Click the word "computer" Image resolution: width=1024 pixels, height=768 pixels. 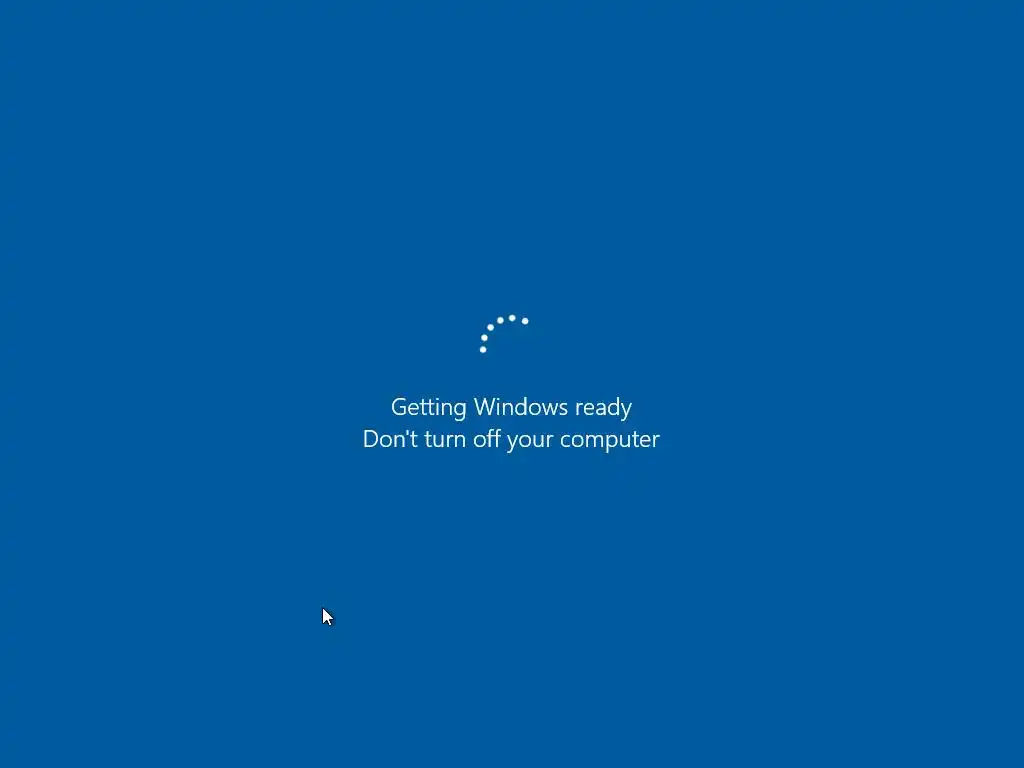(x=610, y=441)
